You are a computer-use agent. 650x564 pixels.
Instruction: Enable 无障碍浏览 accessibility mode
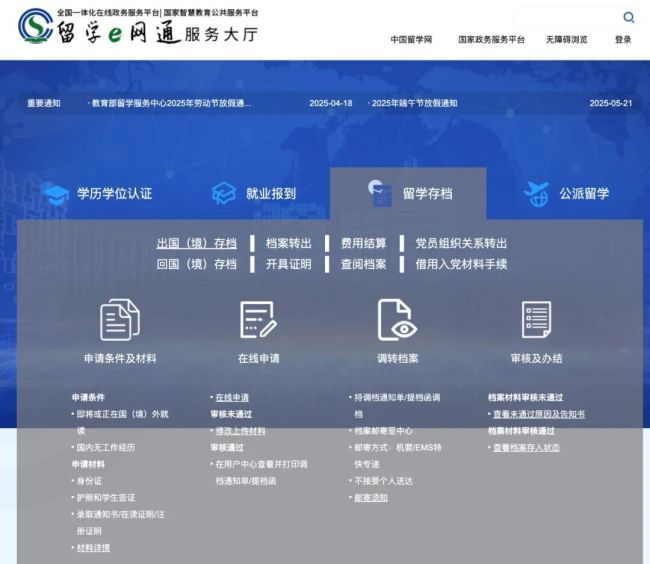tap(567, 40)
